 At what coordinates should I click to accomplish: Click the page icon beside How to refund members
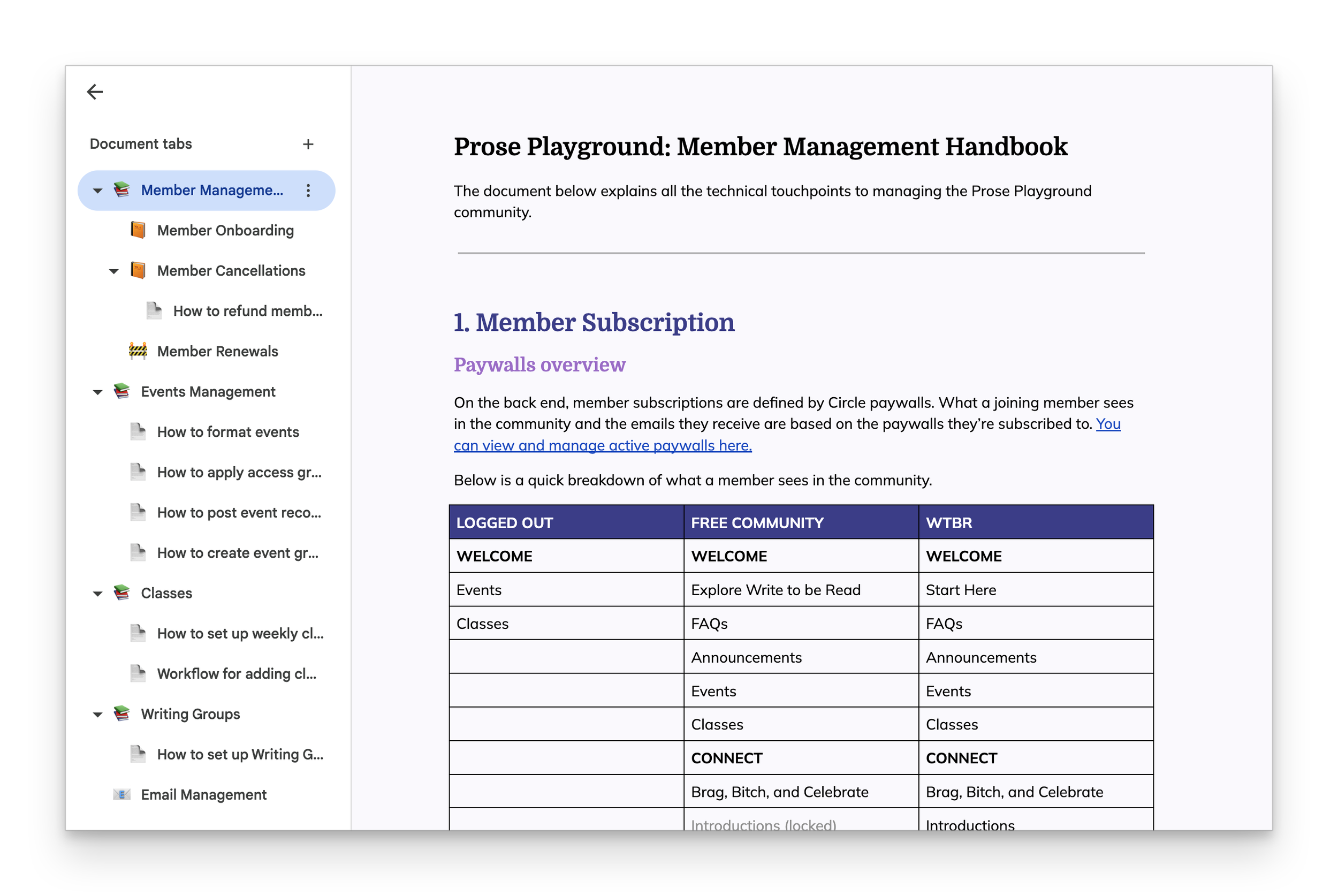coord(154,311)
